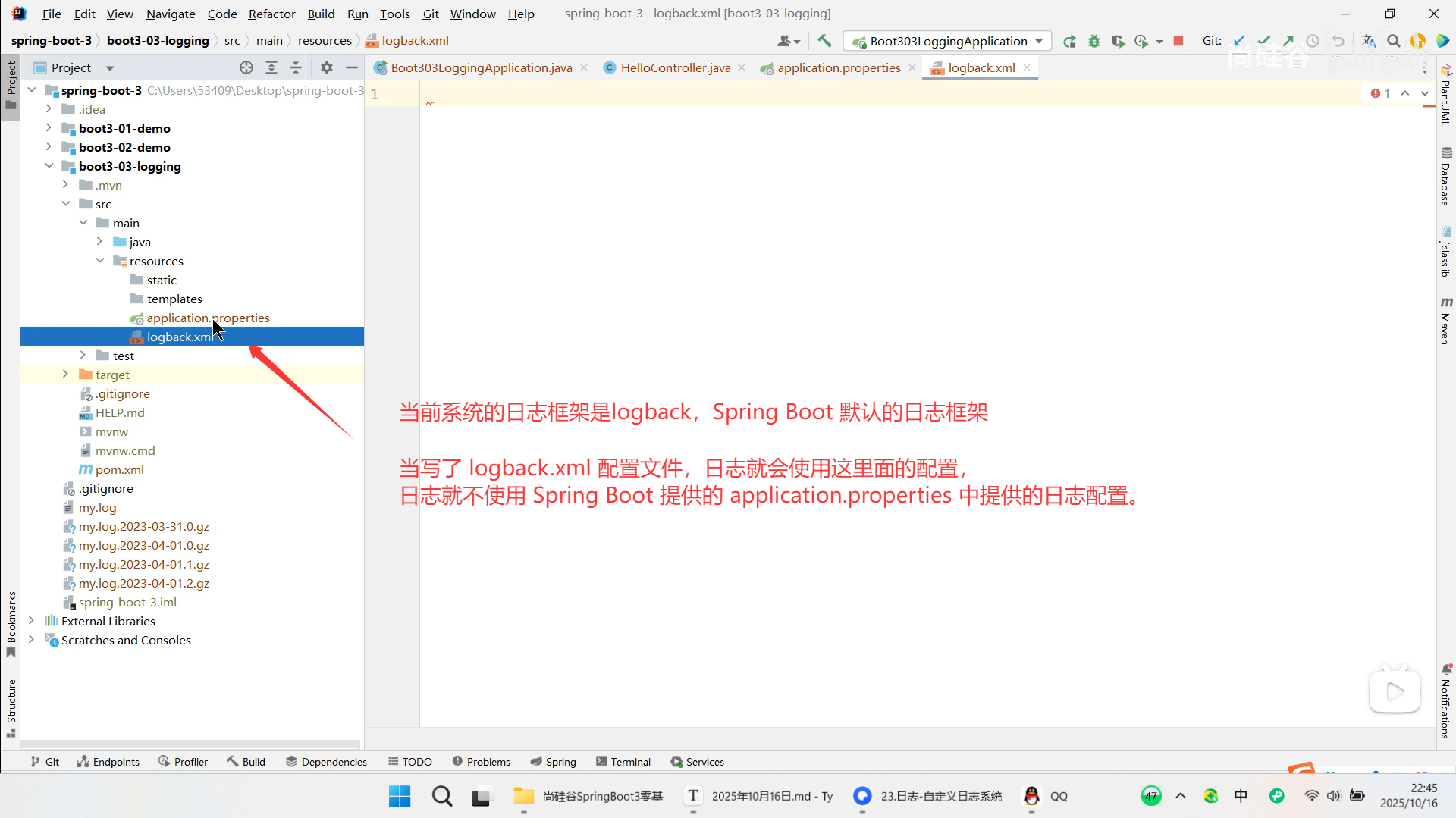Viewport: 1456px width, 818px height.
Task: Close the application.properties editor tab
Action: tap(912, 67)
